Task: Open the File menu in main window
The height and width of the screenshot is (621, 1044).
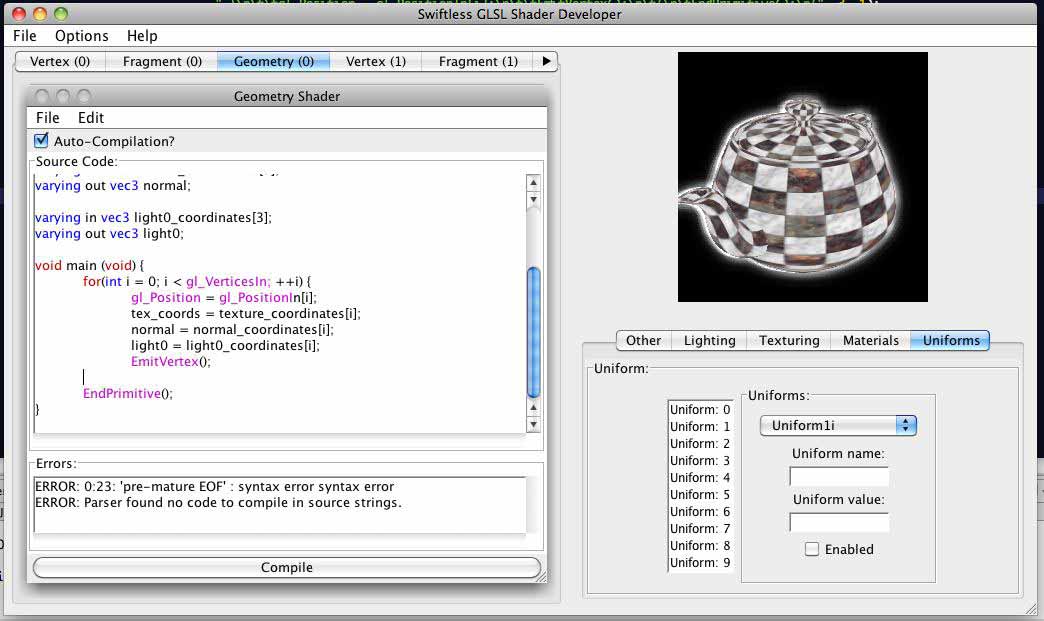Action: [x=25, y=36]
